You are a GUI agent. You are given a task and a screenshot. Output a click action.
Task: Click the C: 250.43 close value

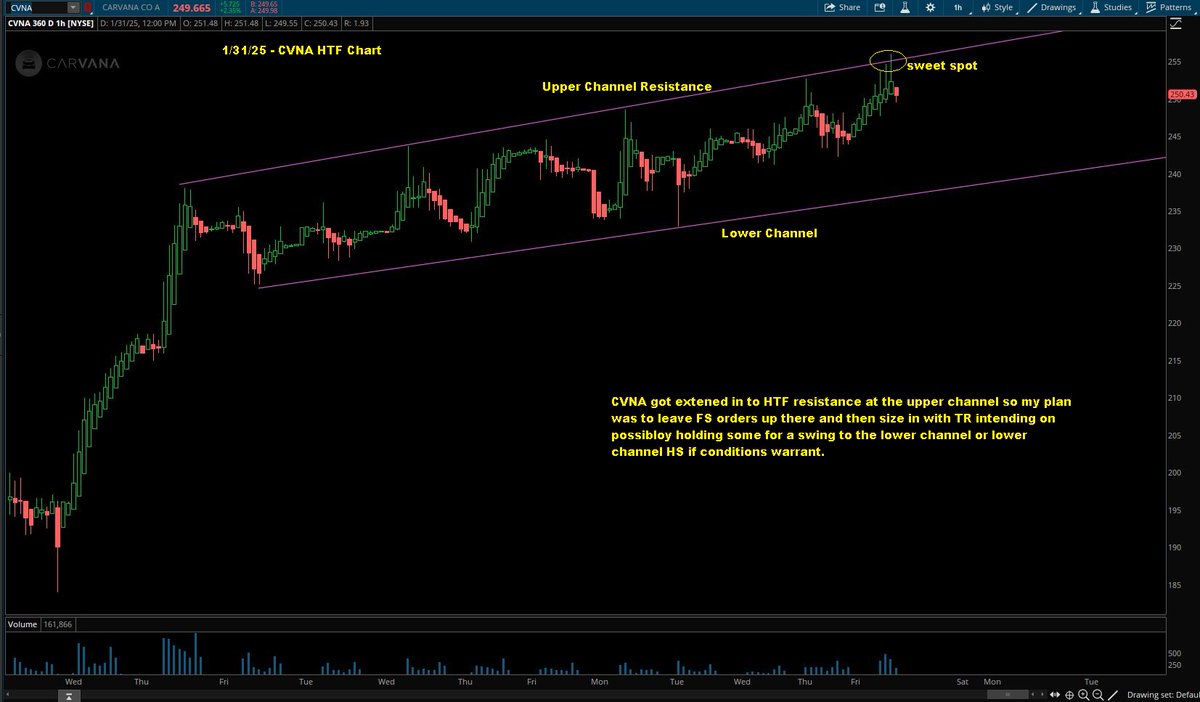(x=321, y=23)
